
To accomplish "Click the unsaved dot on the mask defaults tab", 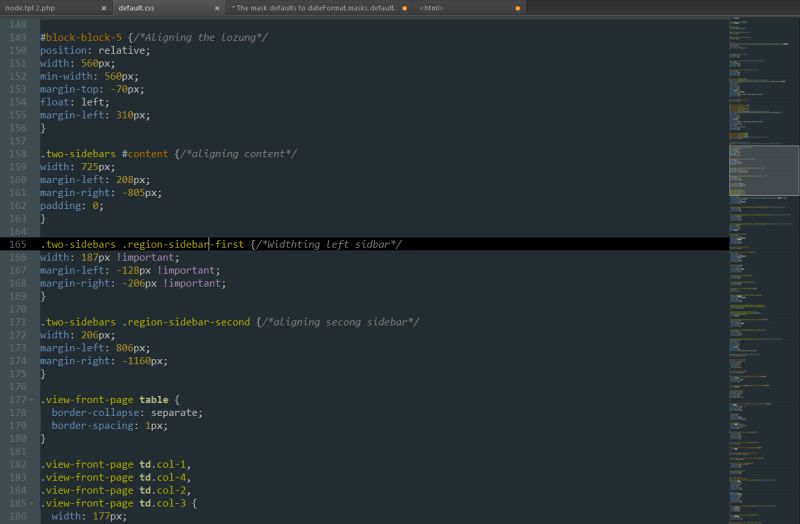I will point(405,8).
